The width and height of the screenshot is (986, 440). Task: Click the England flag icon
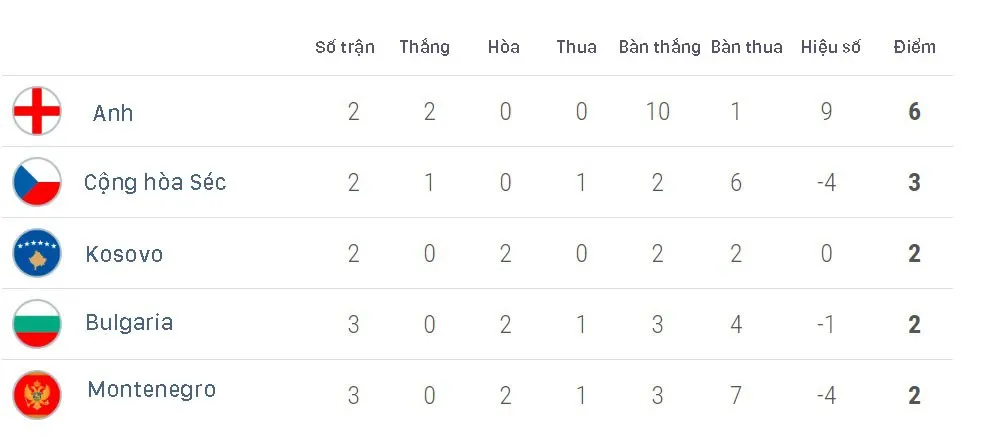point(37,111)
